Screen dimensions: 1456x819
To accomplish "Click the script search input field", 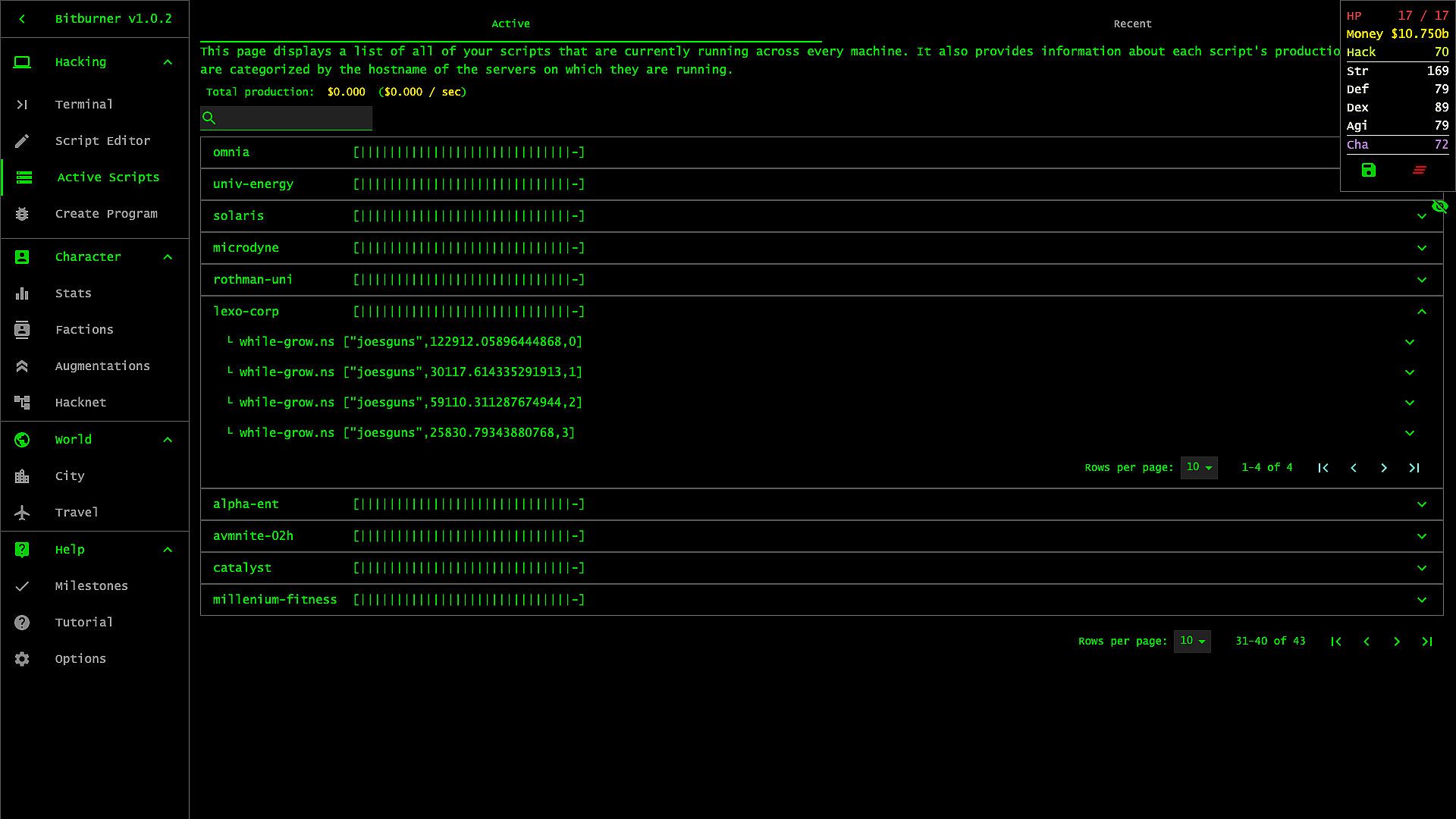I will 294,118.
